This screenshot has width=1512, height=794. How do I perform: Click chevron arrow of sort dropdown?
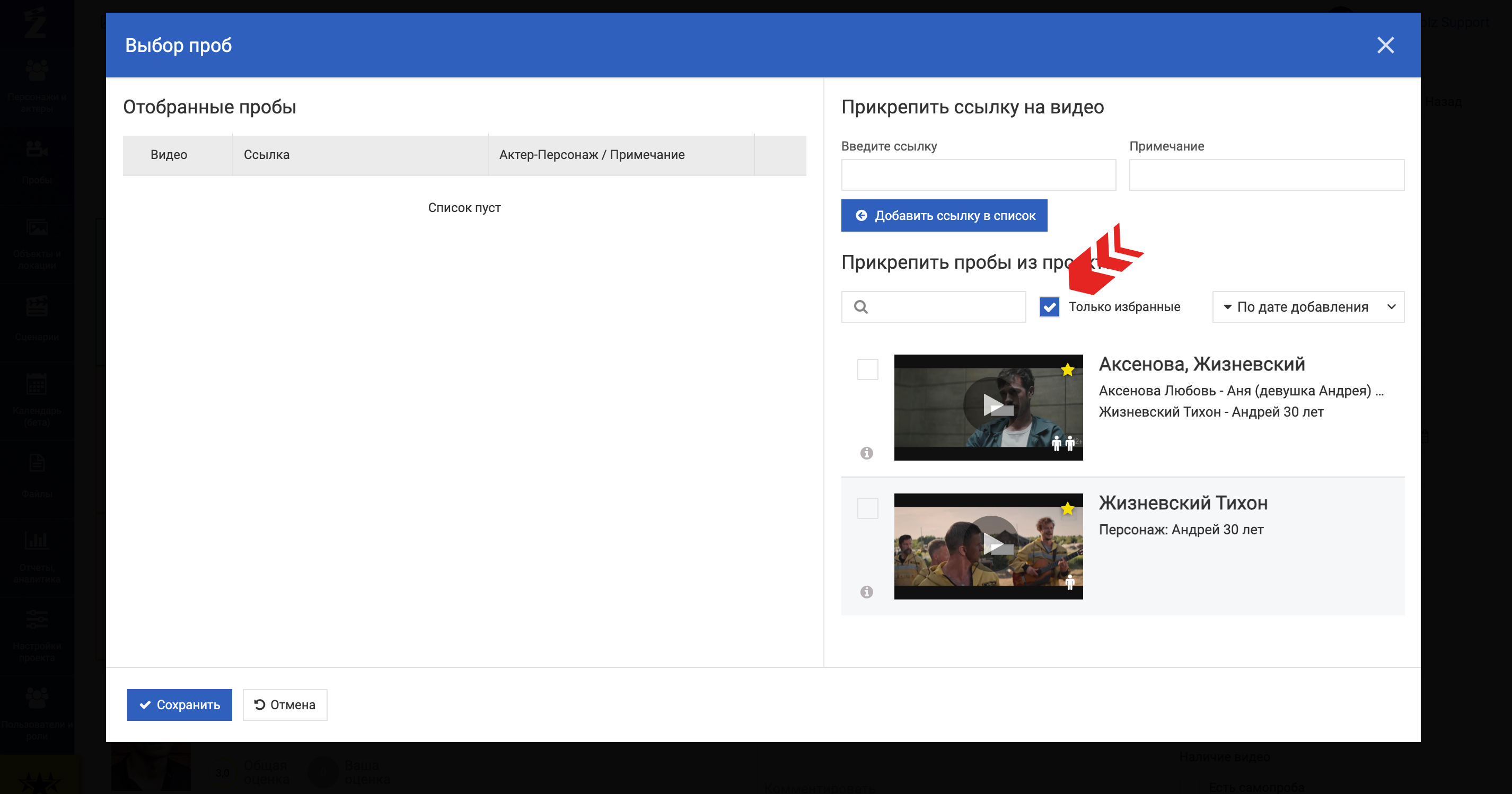tap(1391, 307)
